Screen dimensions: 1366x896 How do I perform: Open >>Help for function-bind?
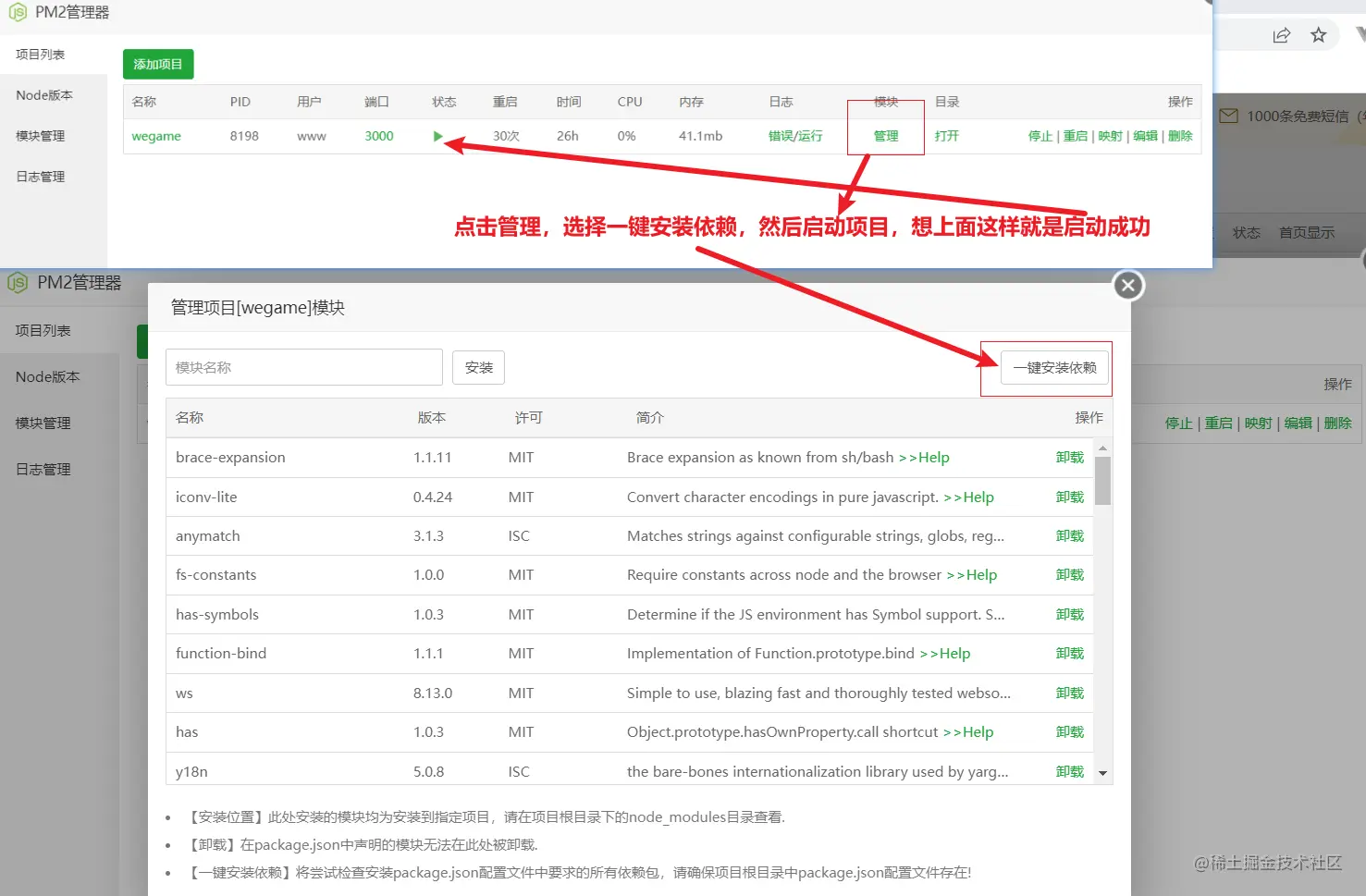(945, 654)
